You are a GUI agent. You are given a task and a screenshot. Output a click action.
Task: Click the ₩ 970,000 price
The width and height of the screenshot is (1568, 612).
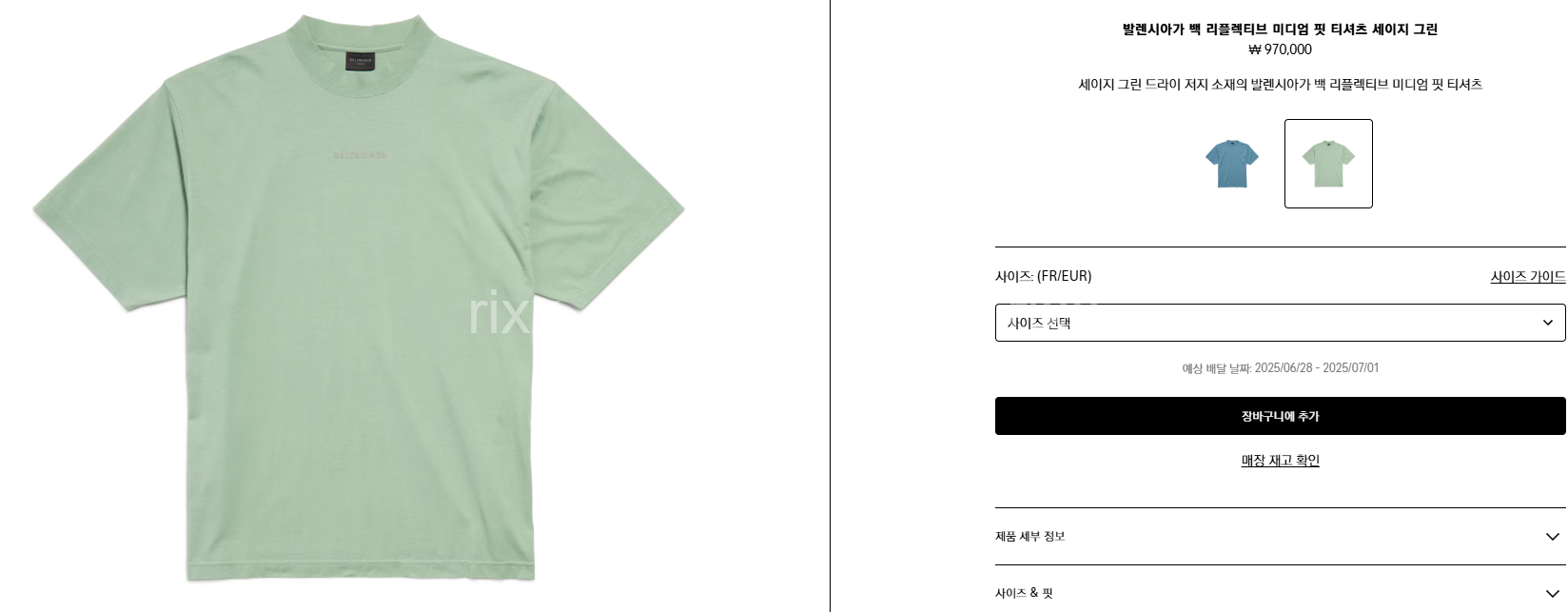(1280, 49)
